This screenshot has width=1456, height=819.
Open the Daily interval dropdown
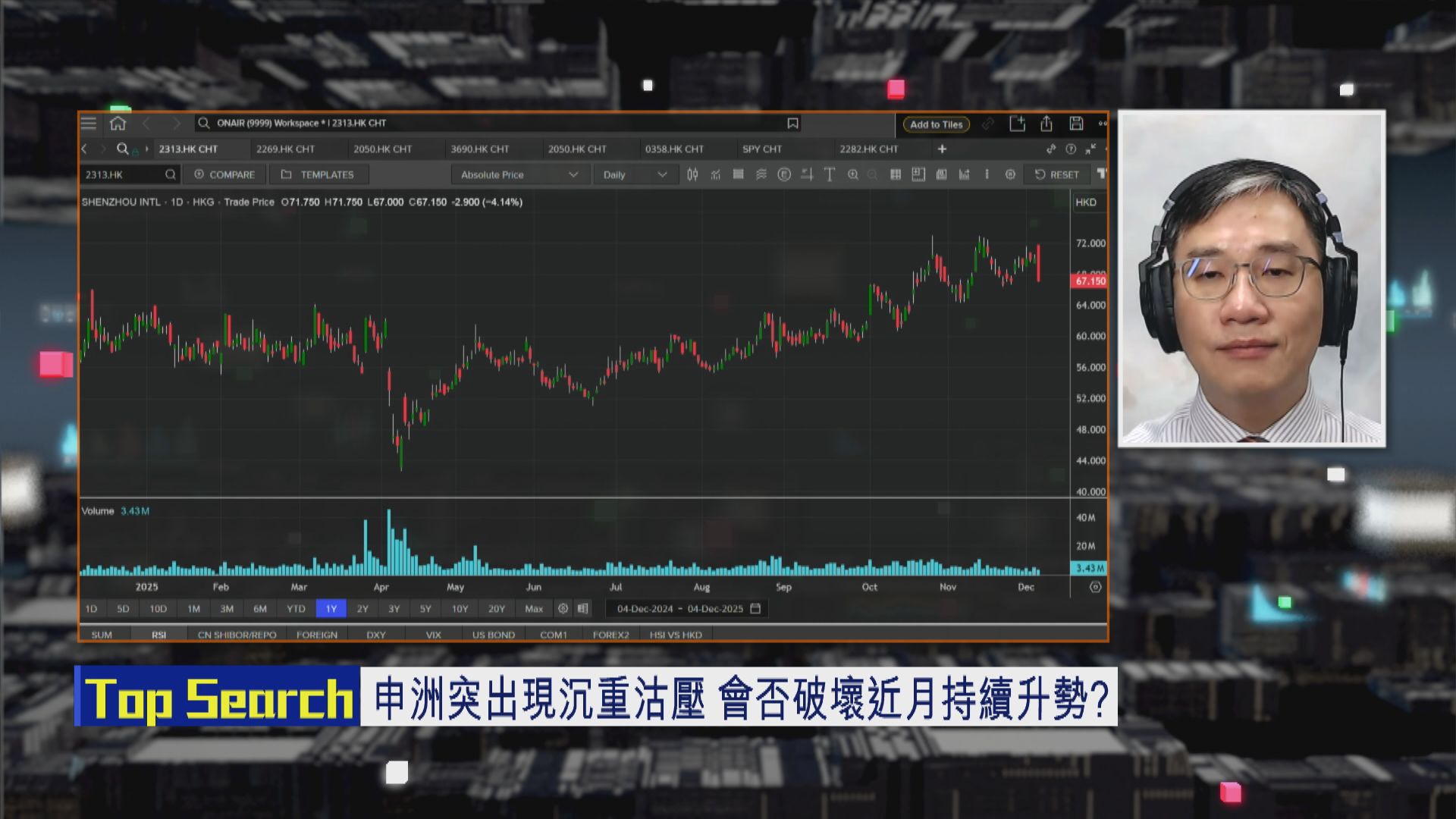point(634,174)
